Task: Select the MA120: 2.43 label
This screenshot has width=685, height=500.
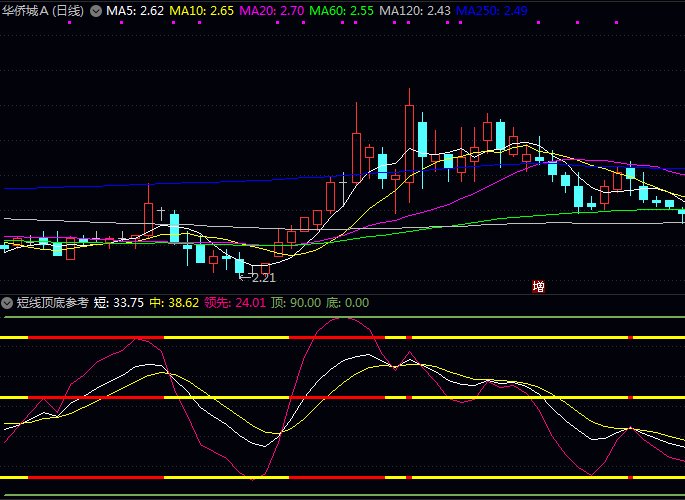Action: [414, 11]
